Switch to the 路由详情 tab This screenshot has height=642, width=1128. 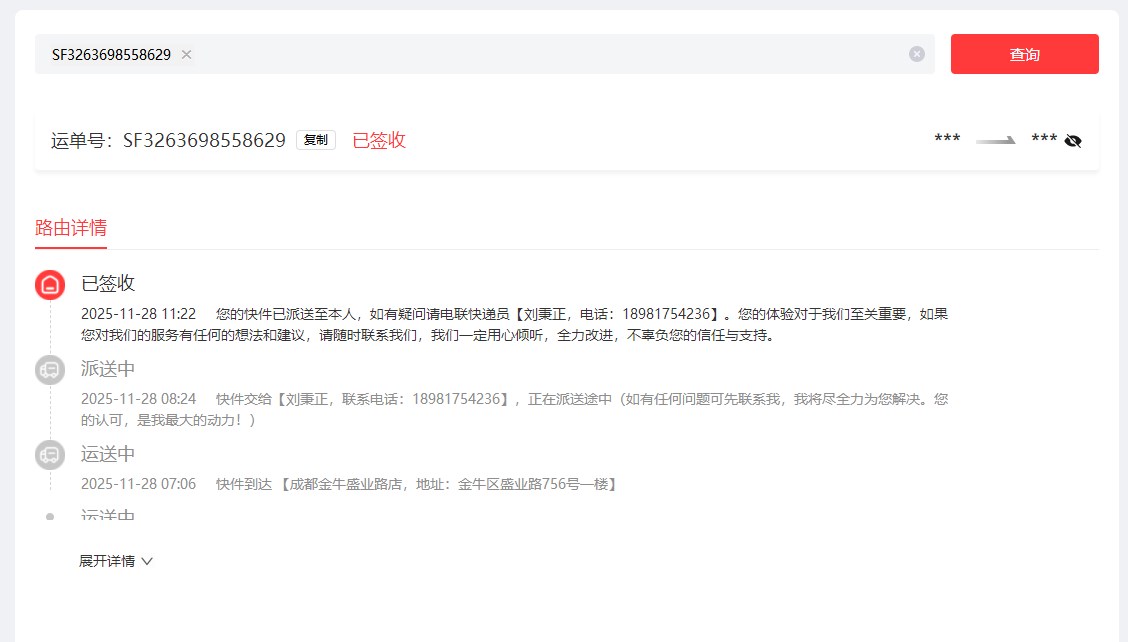click(x=71, y=228)
